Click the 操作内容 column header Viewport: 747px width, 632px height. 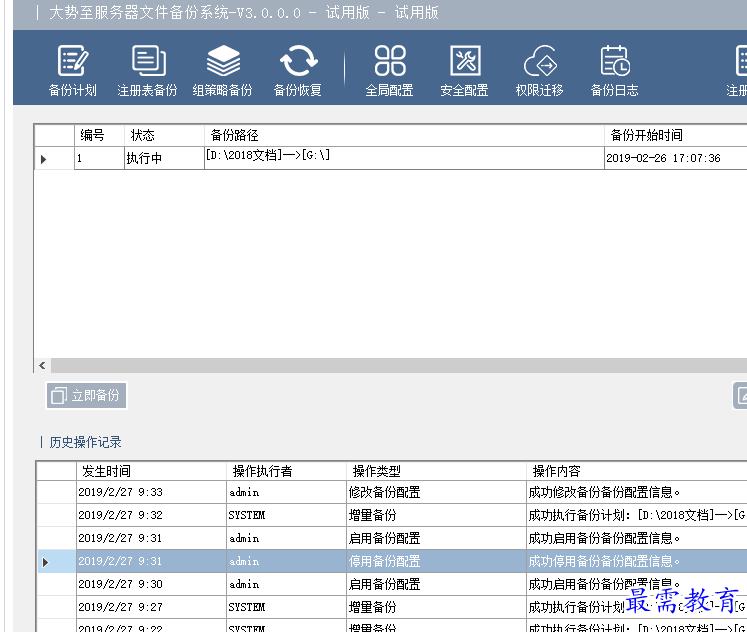(x=637, y=471)
